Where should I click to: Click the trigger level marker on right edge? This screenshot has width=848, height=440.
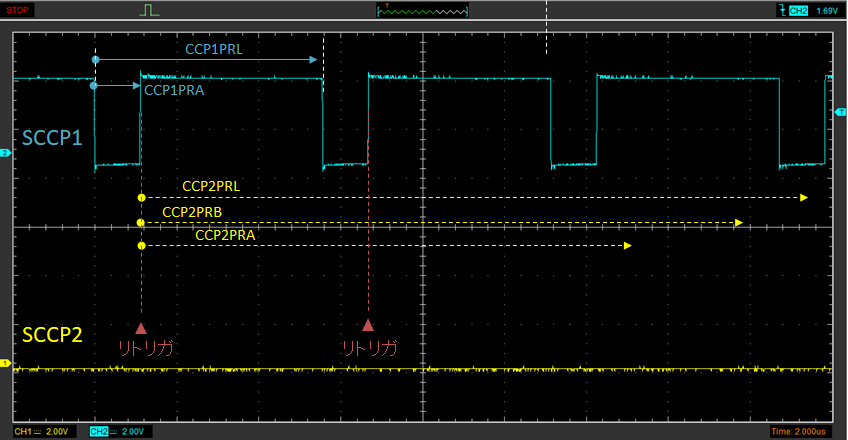tap(840, 112)
